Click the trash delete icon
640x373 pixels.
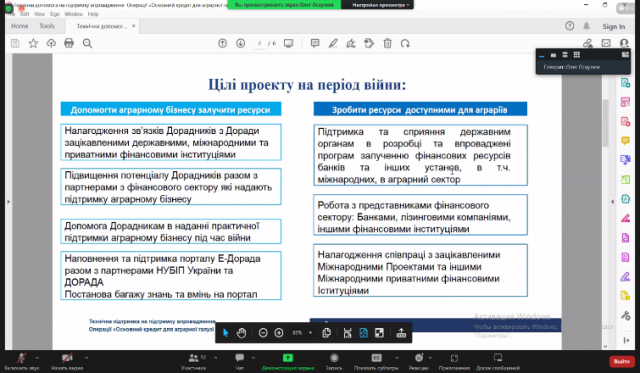click(387, 43)
